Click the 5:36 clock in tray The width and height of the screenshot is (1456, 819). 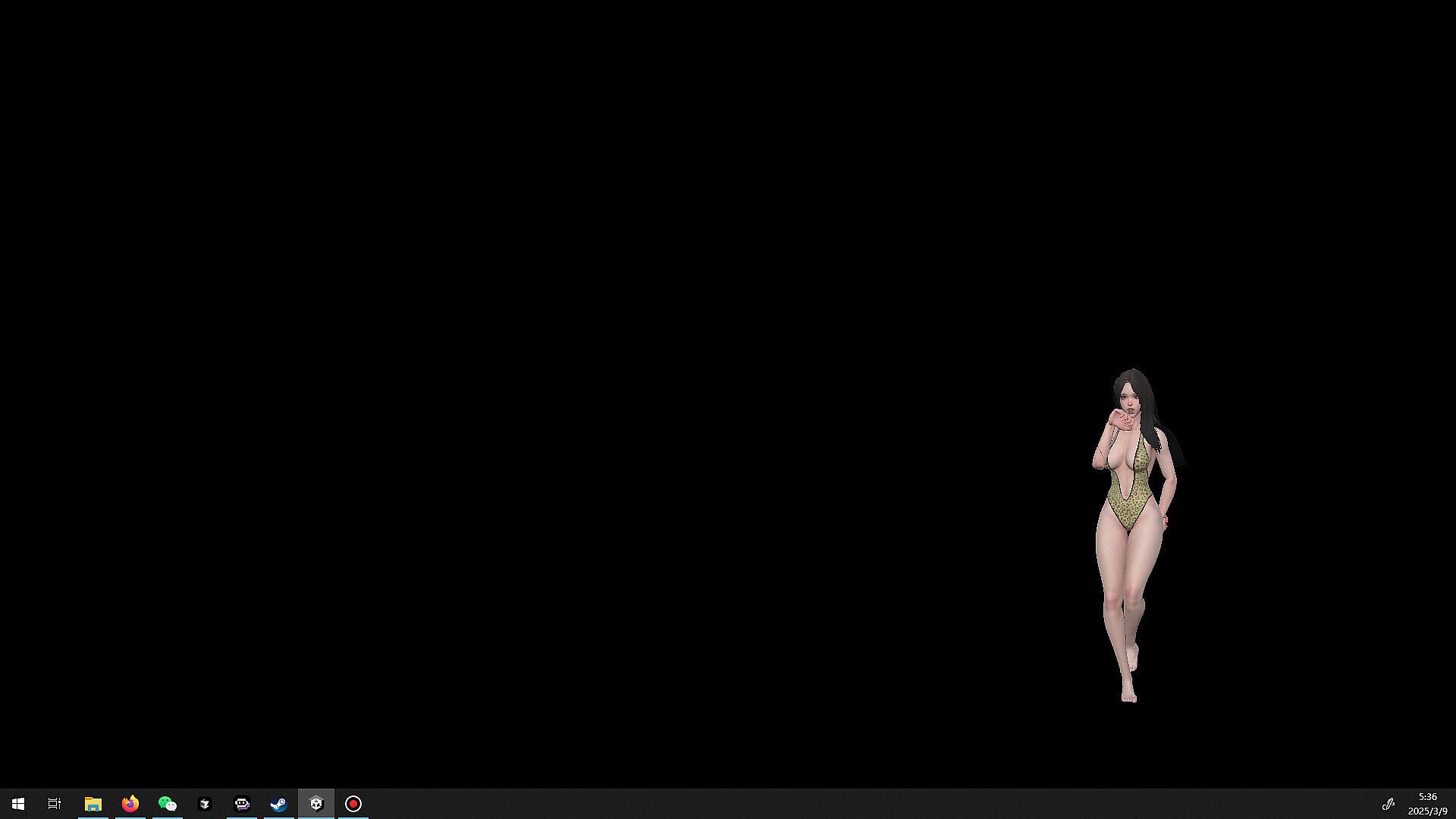(1427, 797)
